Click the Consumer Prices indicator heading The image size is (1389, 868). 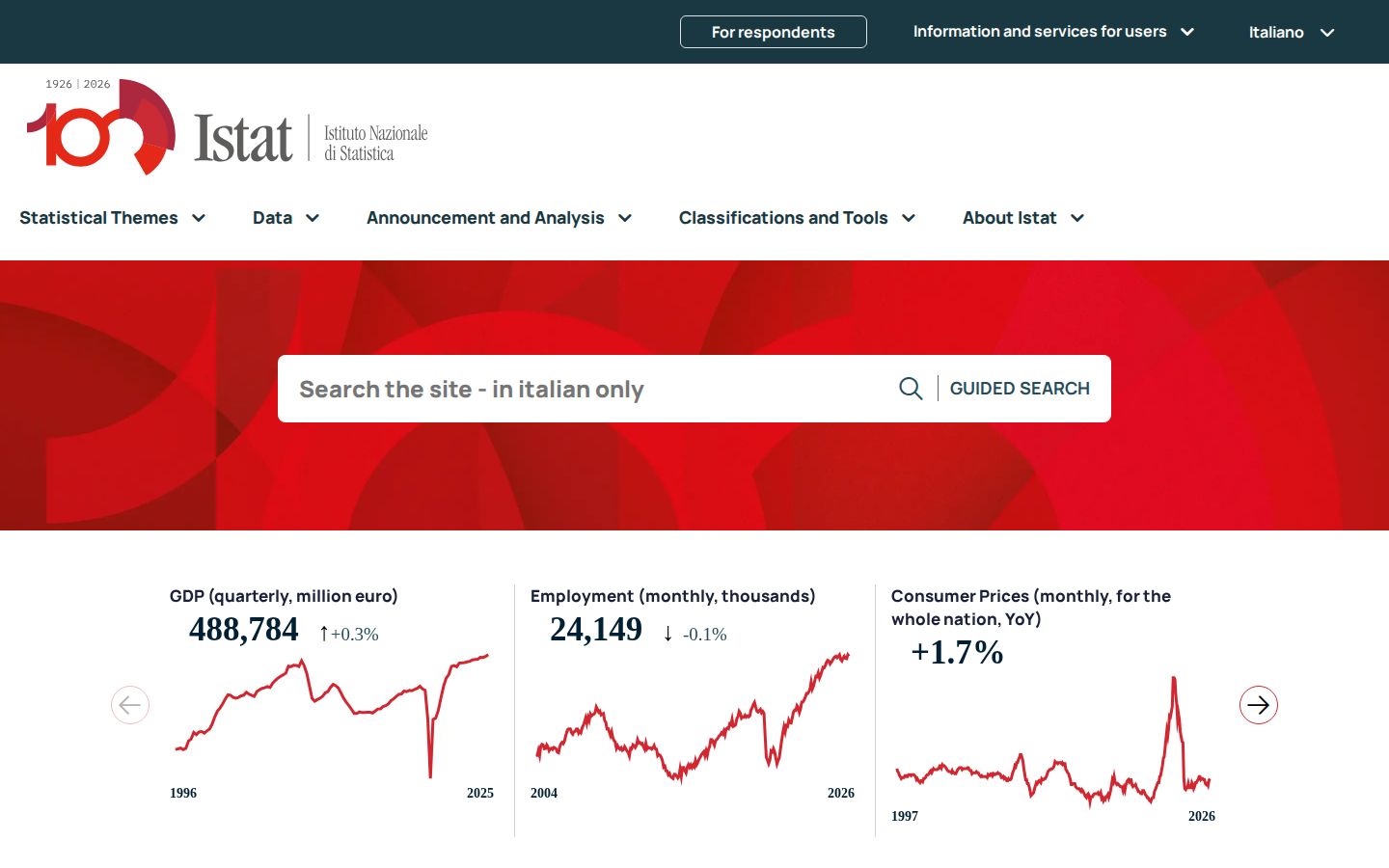1031,608
